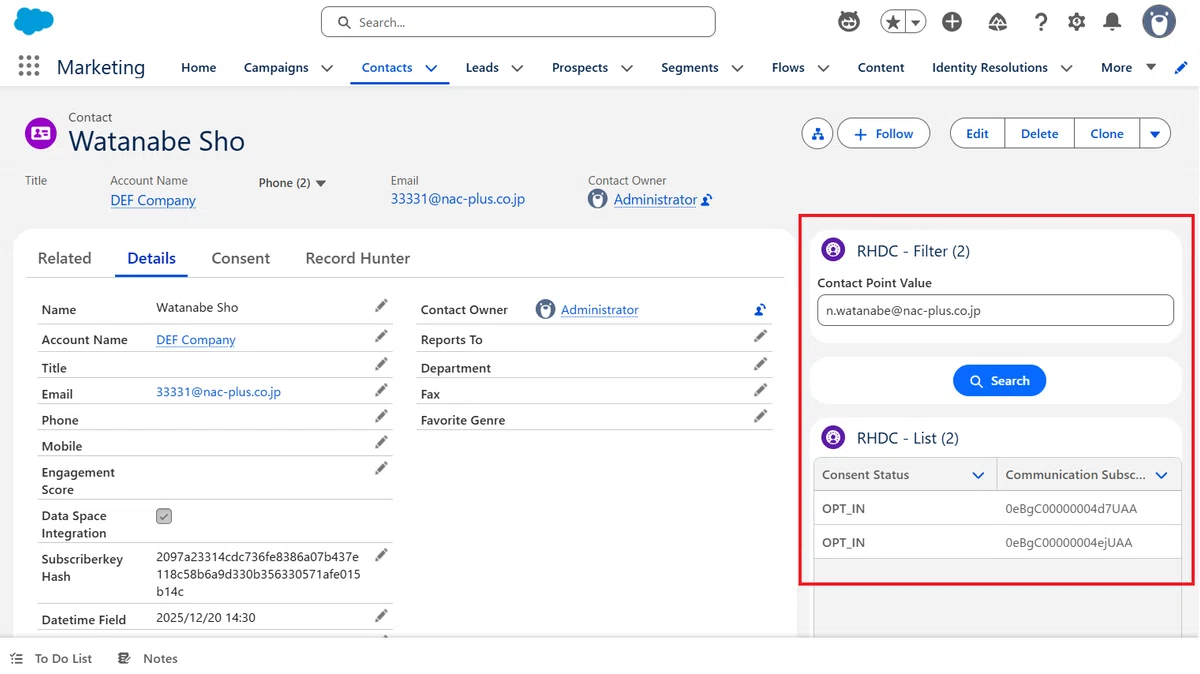Edit the Engagement Score pencil

381,468
